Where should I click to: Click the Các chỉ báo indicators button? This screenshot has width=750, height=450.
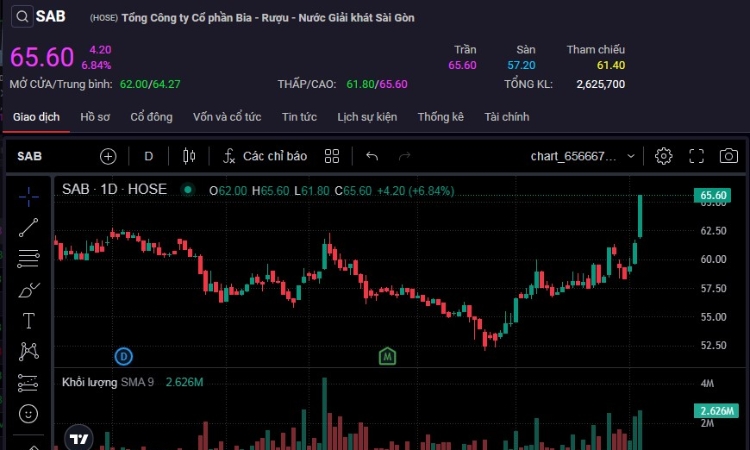264,156
